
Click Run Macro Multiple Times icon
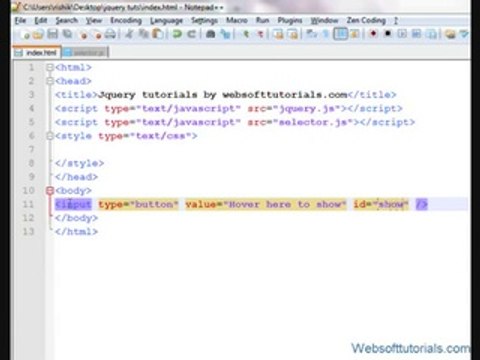416,34
